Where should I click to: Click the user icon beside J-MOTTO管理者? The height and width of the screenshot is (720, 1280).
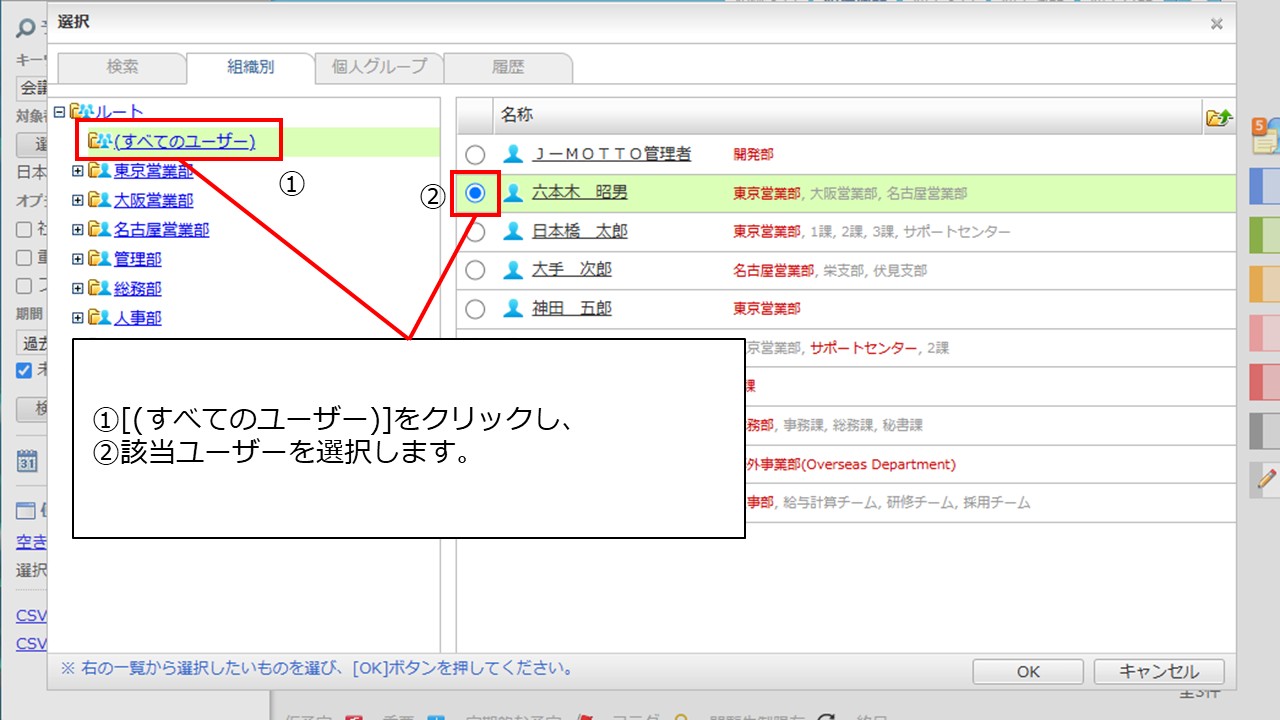pyautogui.click(x=513, y=154)
